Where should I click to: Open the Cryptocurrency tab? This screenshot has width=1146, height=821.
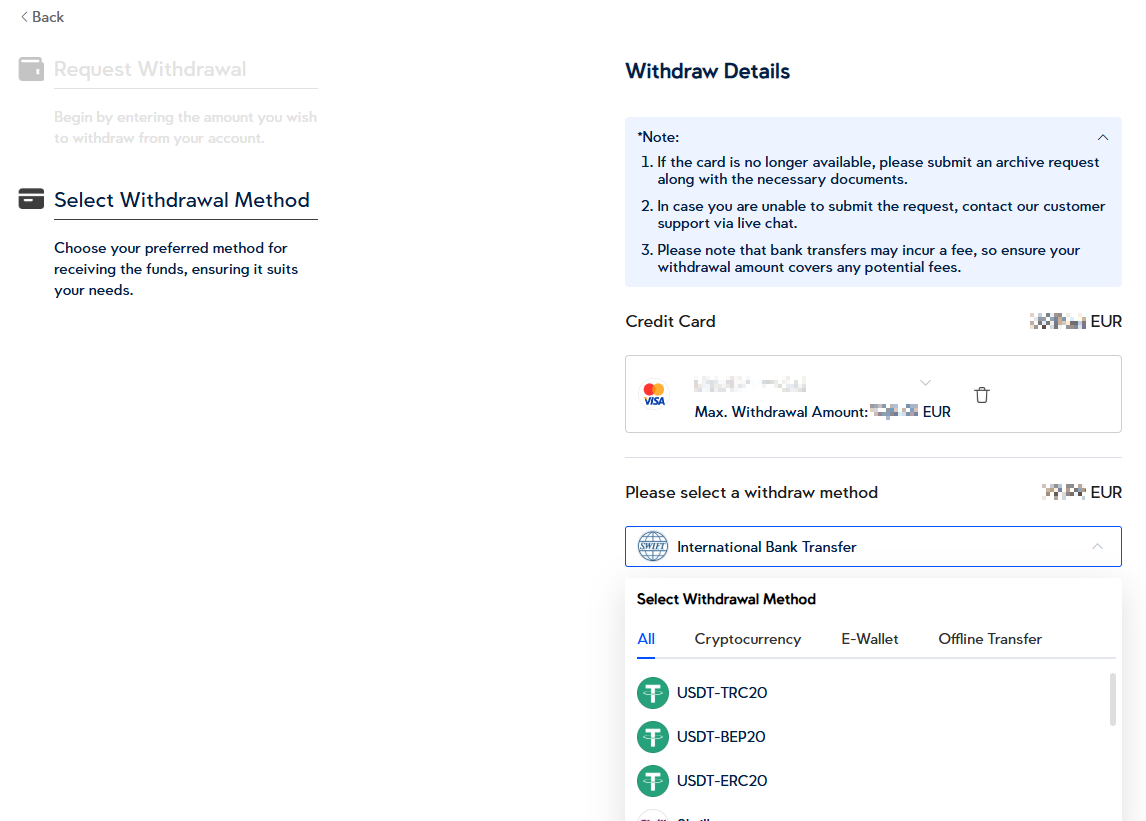[747, 639]
